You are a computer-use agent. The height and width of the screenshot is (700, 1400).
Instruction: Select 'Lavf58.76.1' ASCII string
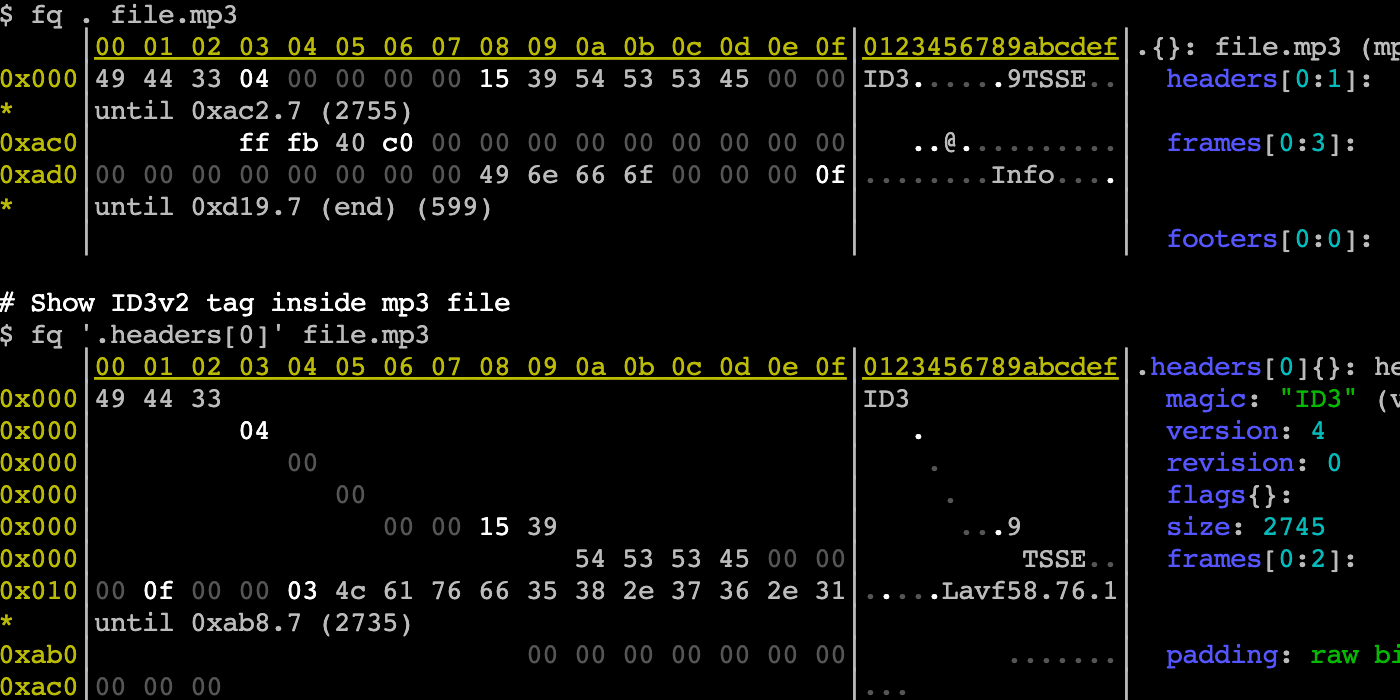click(1029, 591)
